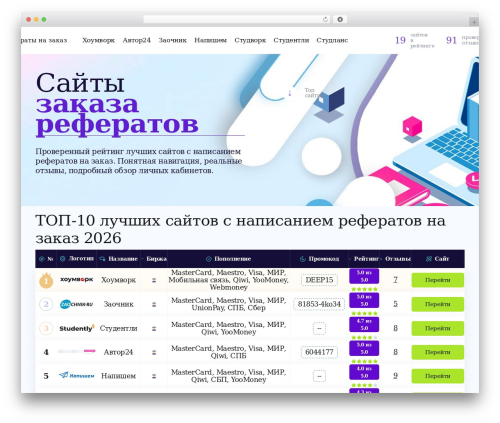Click the down arrow Топ сайтов circle

click(x=290, y=93)
